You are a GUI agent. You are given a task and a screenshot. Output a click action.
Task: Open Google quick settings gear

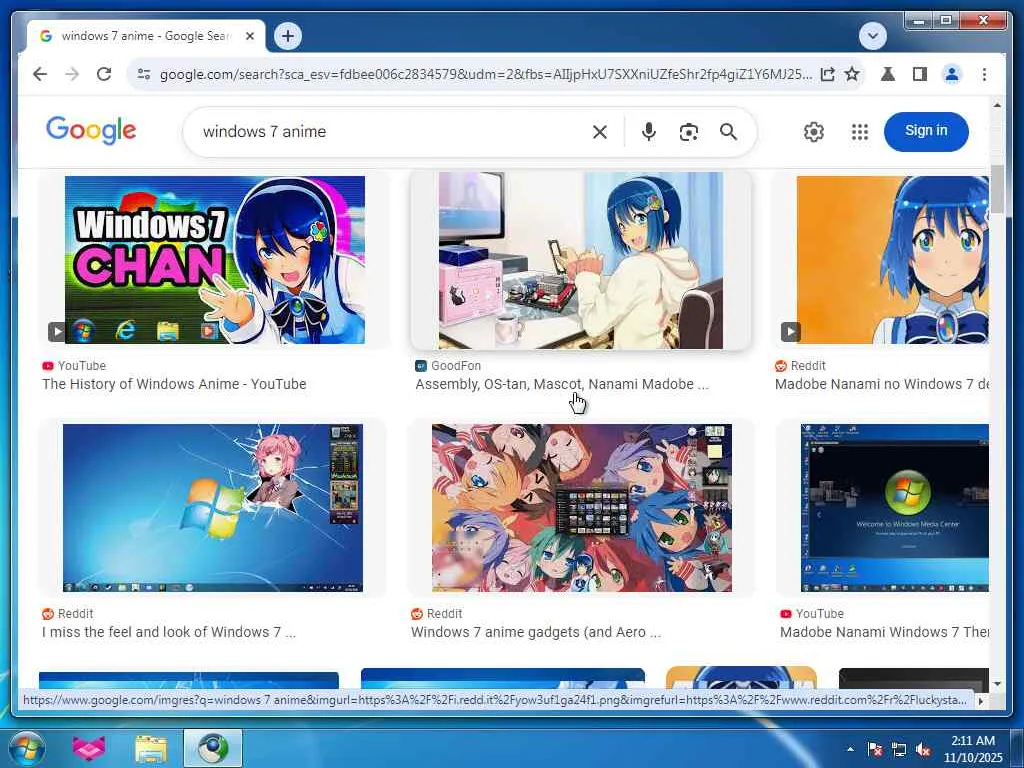(814, 132)
